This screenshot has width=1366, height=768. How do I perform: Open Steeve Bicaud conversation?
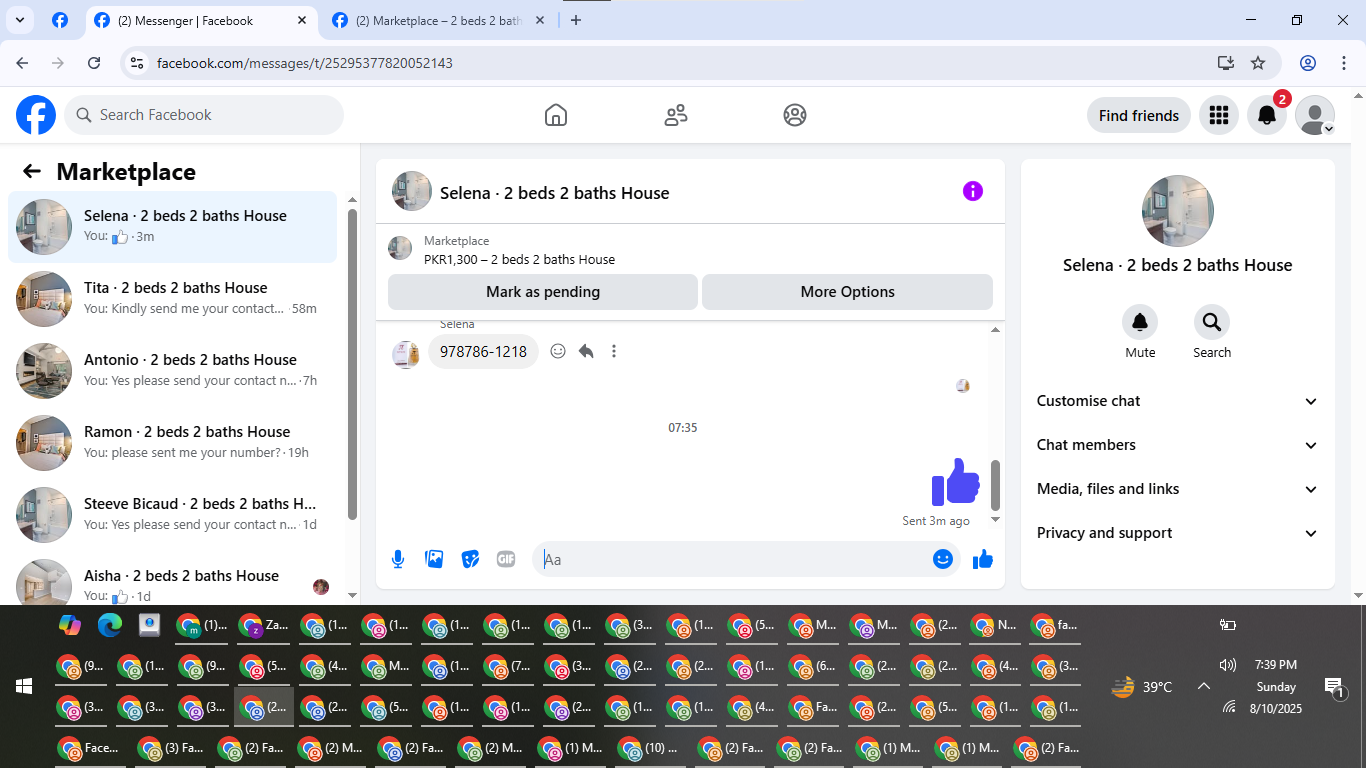(x=173, y=515)
